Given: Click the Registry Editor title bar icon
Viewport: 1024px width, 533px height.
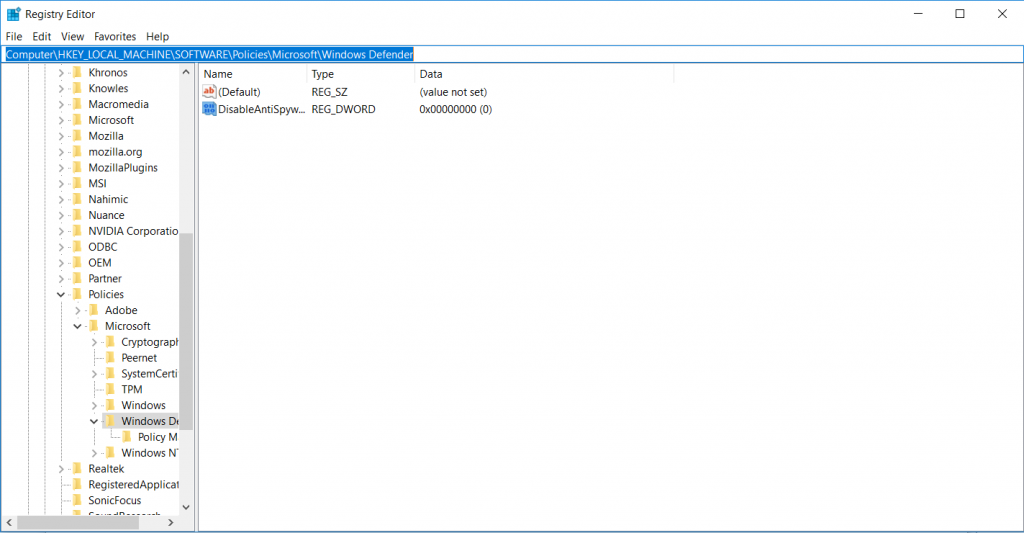Looking at the screenshot, I should [x=13, y=14].
